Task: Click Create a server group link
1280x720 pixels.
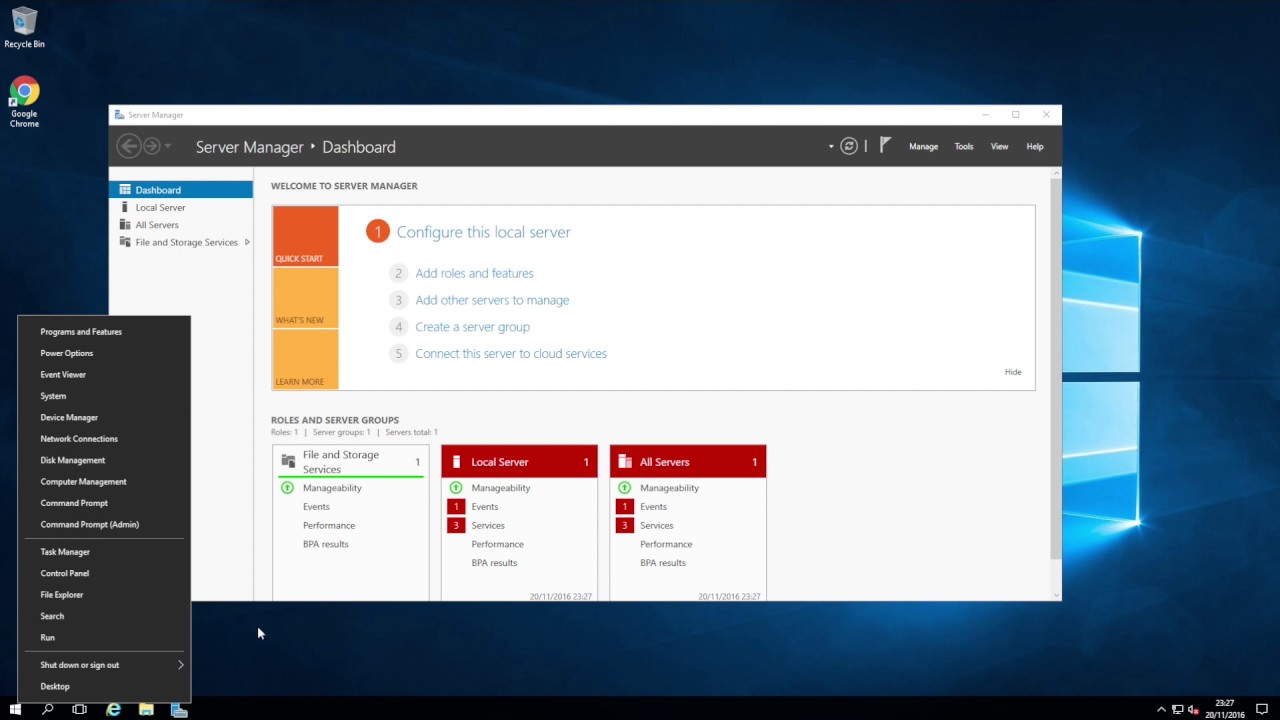Action: tap(472, 327)
